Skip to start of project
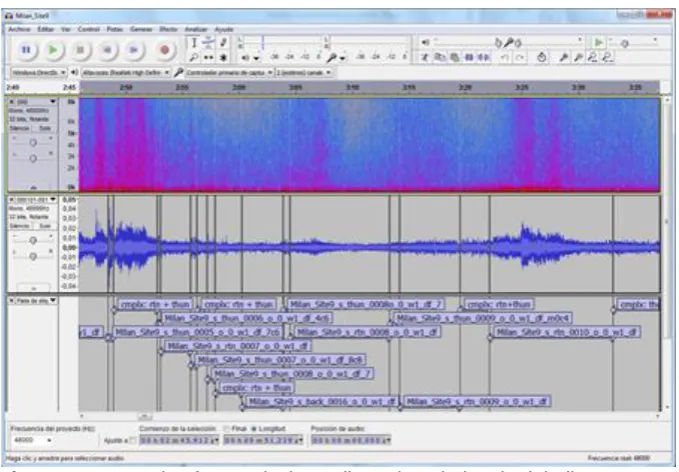Image resolution: width=679 pixels, height=472 pixels. tap(107, 50)
